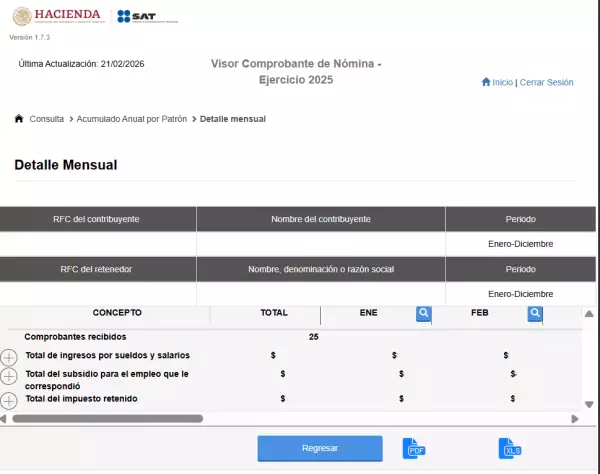This screenshot has width=600, height=474.
Task: Open Acumulado Anual por Patrón breadcrumb
Action: (x=132, y=119)
